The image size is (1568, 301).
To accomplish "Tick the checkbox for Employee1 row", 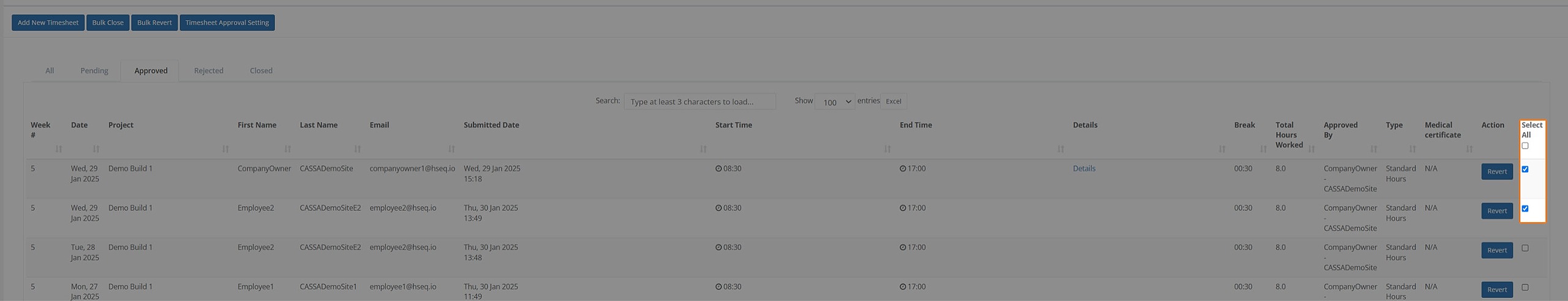I will click(x=1525, y=288).
